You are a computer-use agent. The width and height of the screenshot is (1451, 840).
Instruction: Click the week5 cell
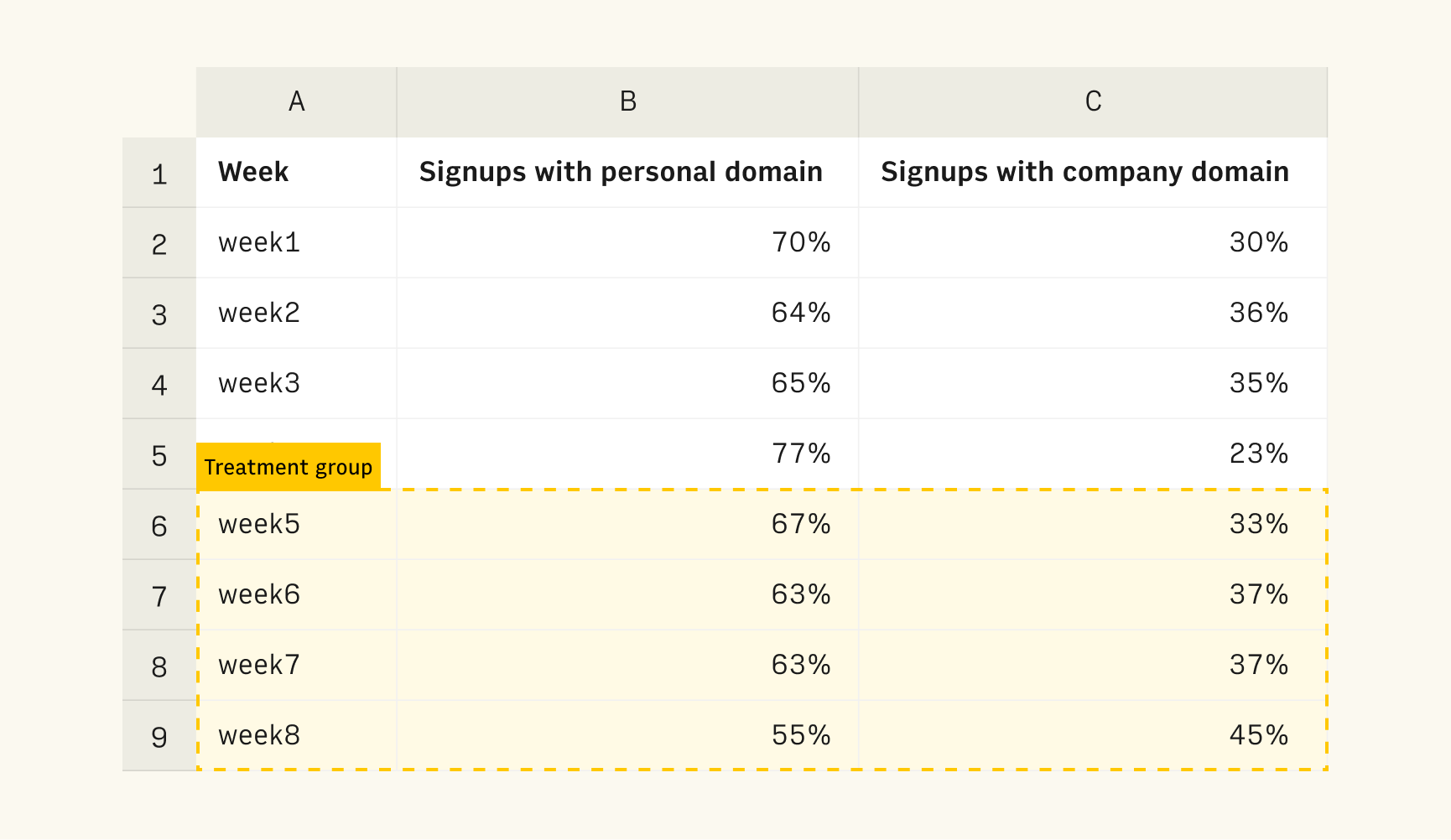click(296, 525)
